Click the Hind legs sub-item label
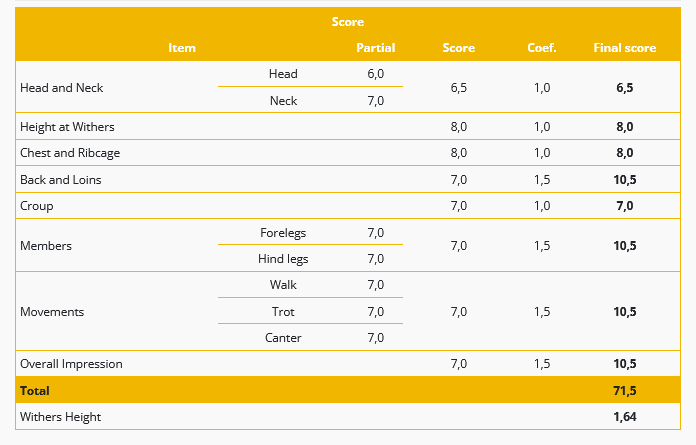Image resolution: width=696 pixels, height=445 pixels. 283,259
